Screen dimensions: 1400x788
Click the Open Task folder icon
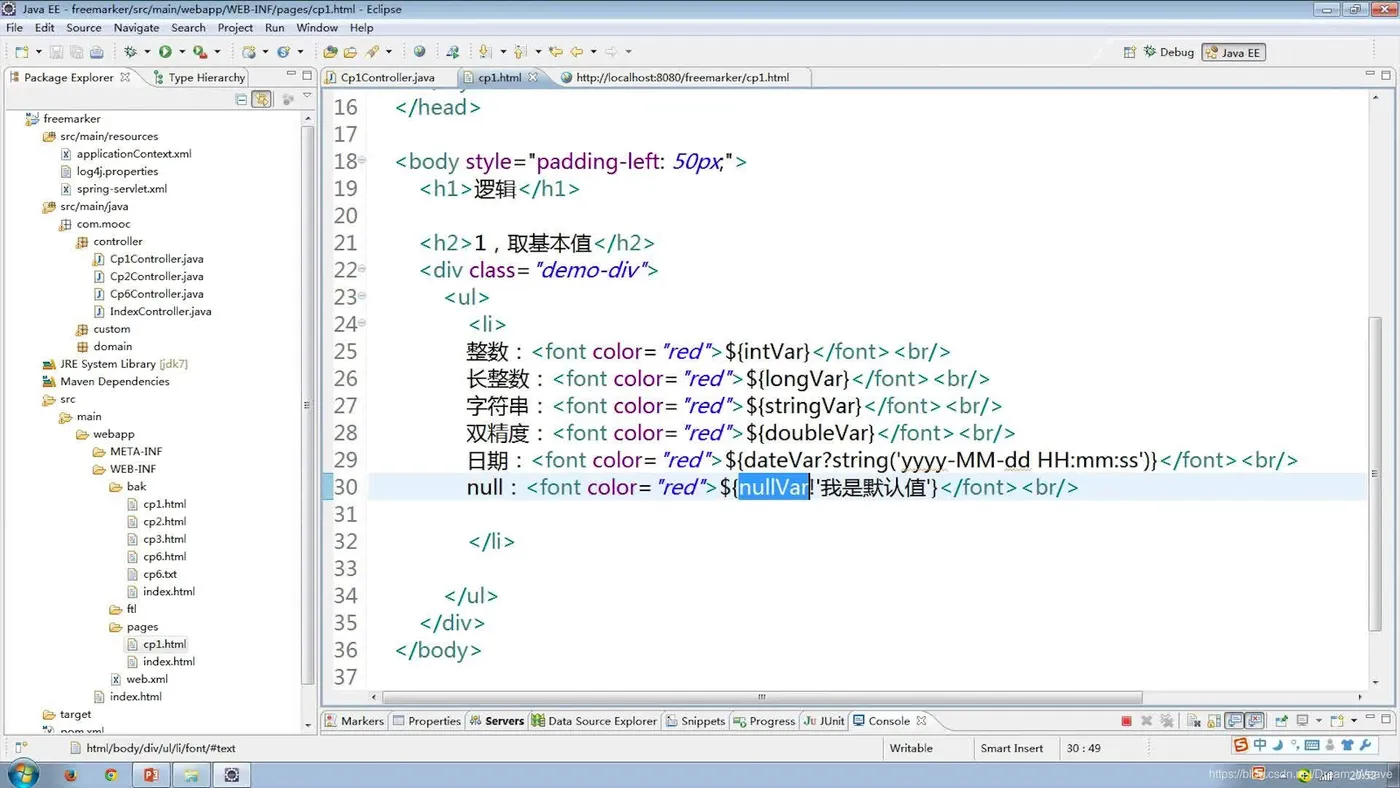350,52
